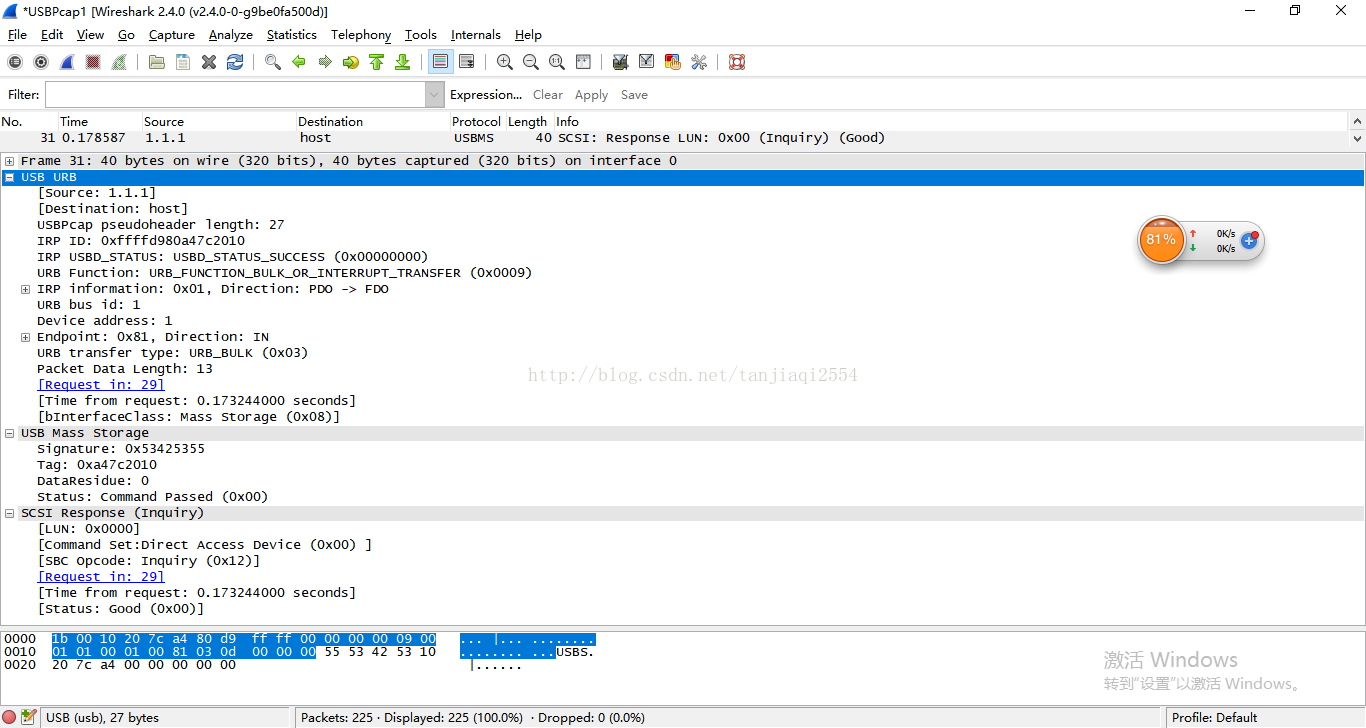Jump to the last packet

tap(403, 62)
